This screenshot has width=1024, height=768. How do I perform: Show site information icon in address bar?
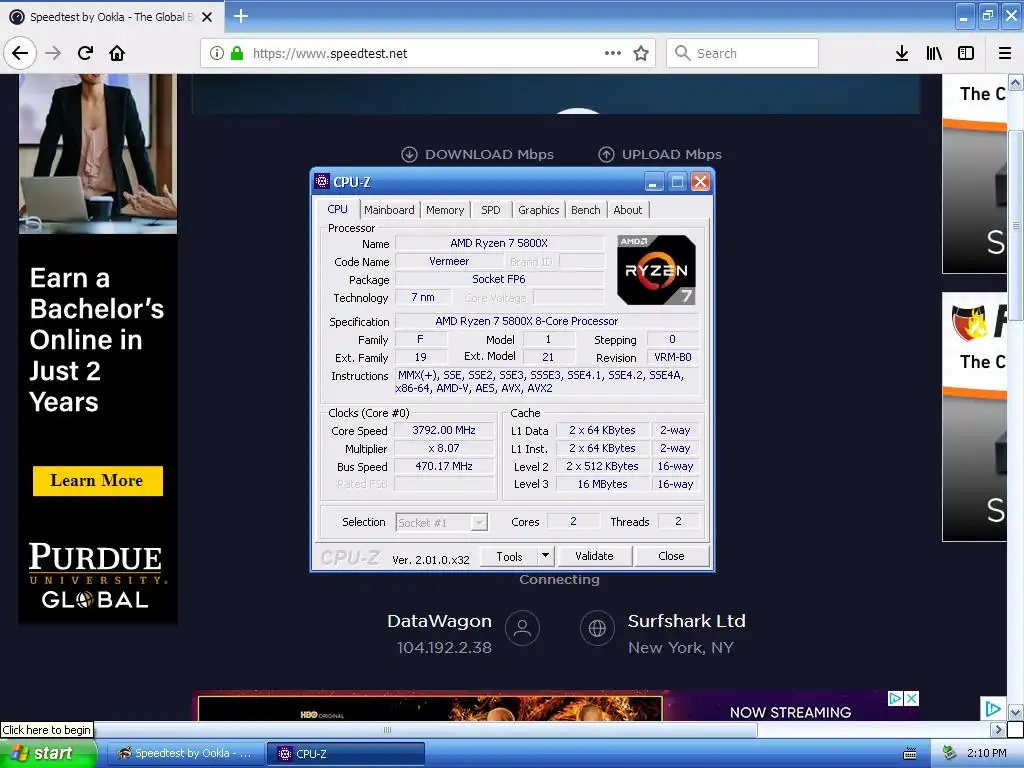(217, 53)
